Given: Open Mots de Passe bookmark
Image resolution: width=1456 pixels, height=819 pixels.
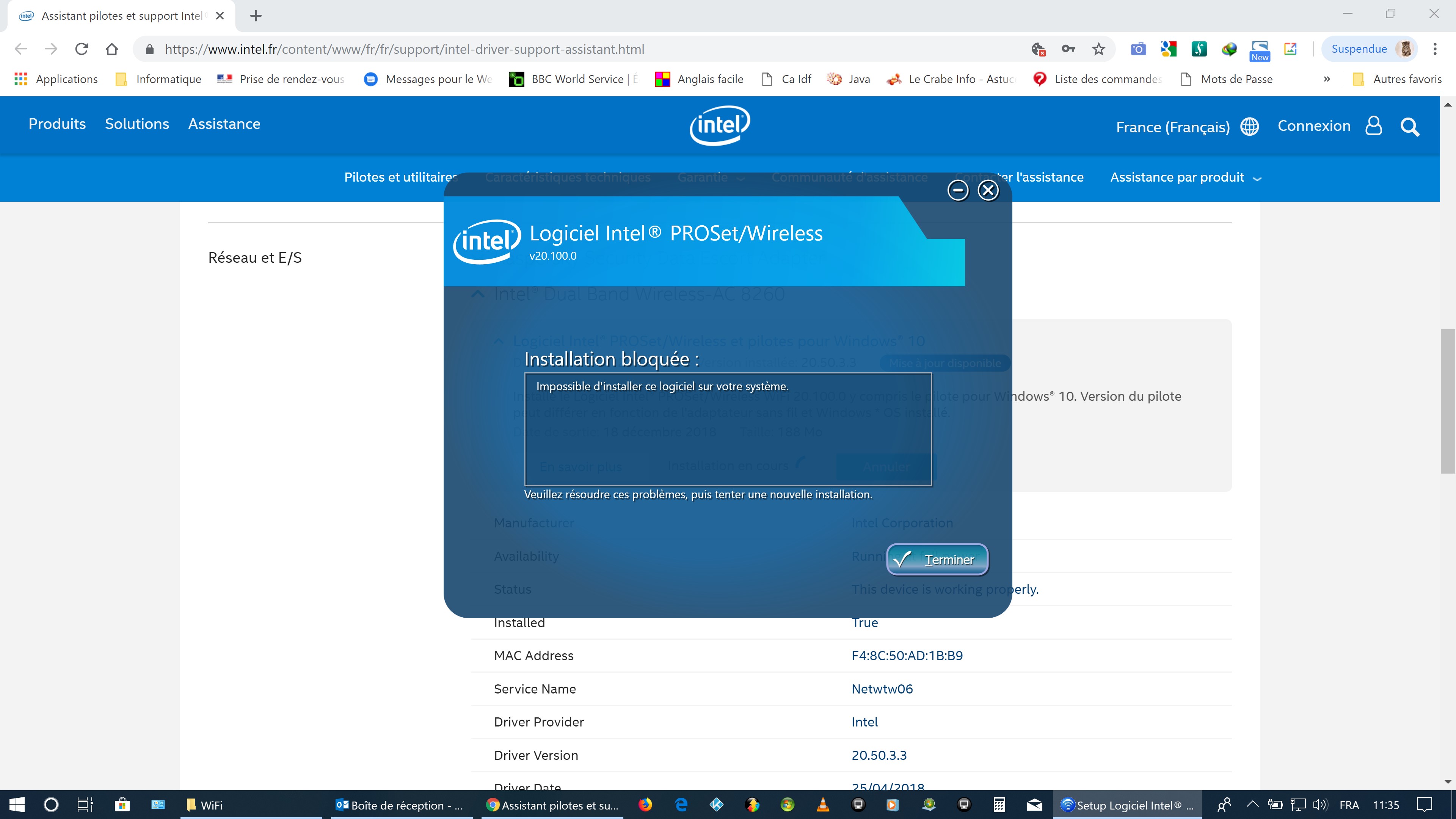Looking at the screenshot, I should 1227,79.
